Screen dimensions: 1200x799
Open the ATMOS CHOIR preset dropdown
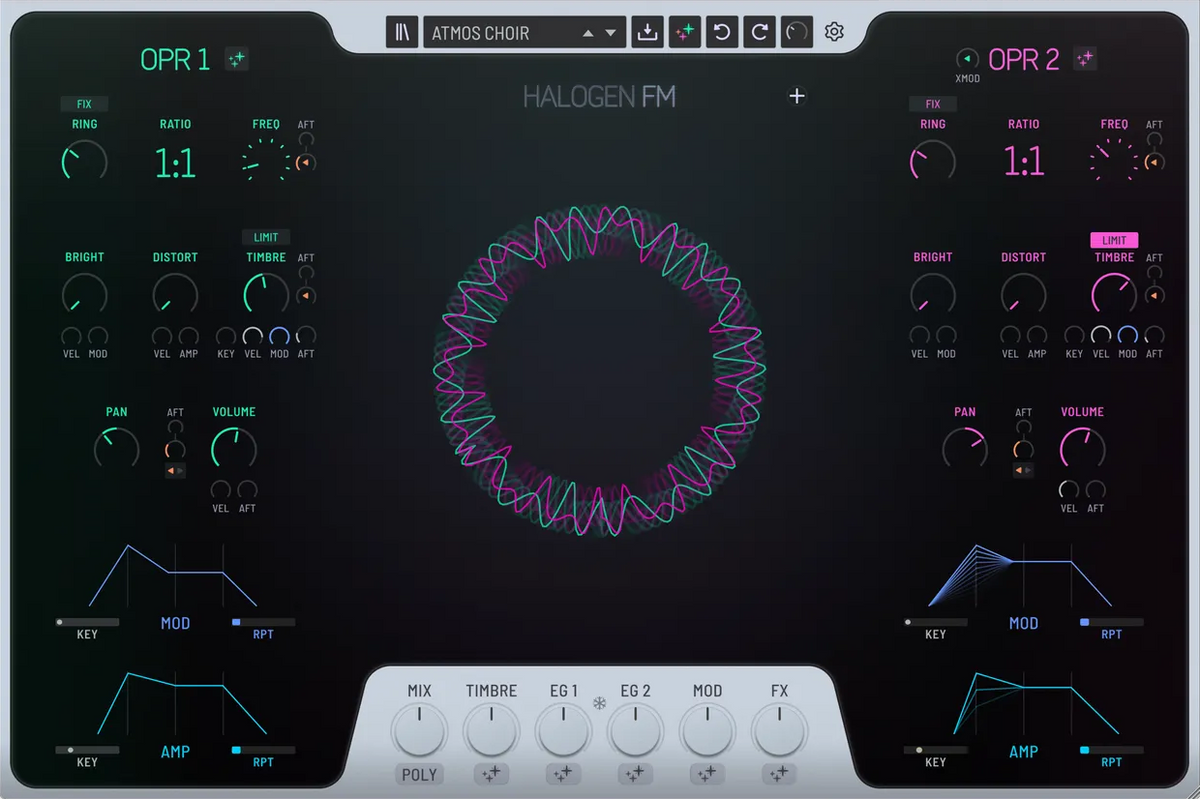click(x=500, y=33)
